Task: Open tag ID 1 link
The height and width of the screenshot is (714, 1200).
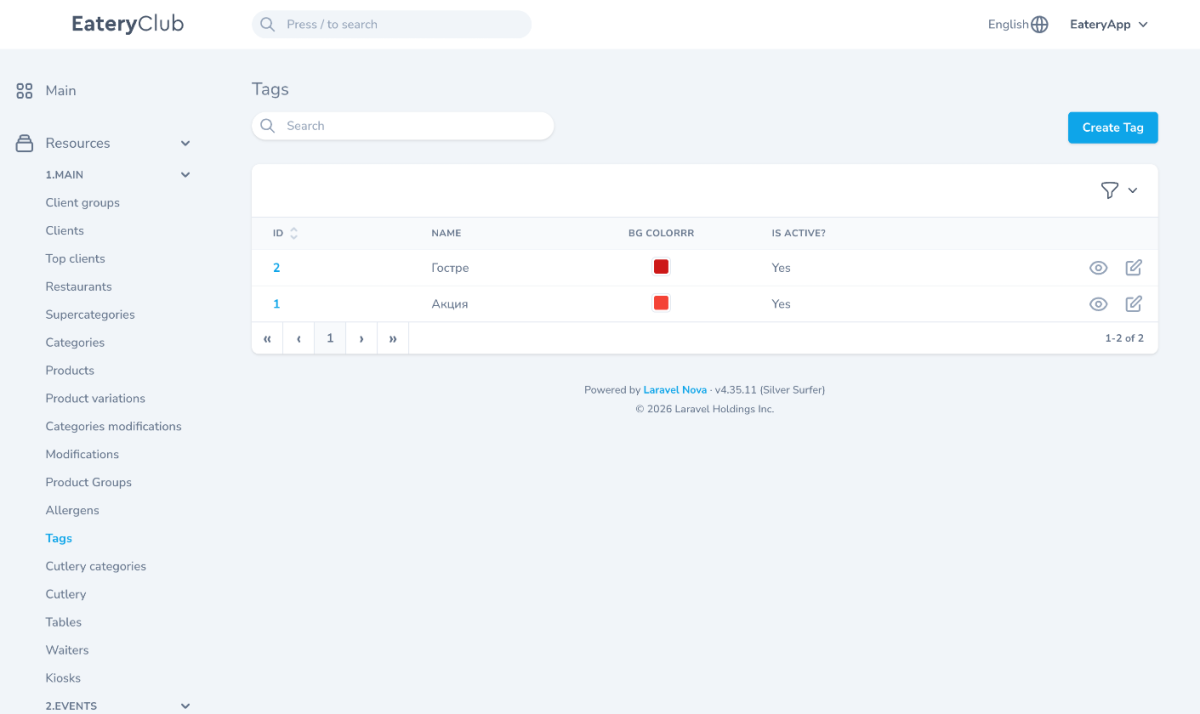Action: (x=277, y=304)
